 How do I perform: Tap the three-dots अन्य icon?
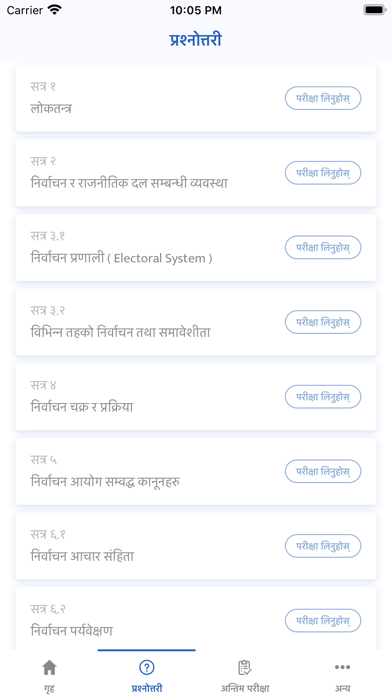[342, 667]
